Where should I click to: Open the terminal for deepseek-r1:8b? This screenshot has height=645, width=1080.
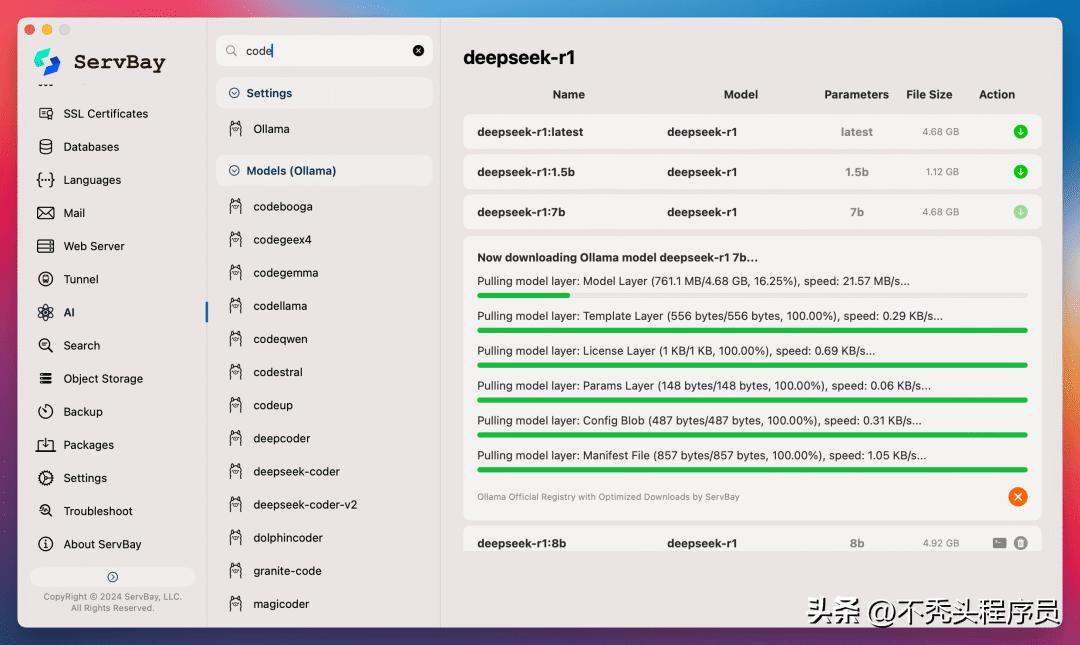point(1000,542)
